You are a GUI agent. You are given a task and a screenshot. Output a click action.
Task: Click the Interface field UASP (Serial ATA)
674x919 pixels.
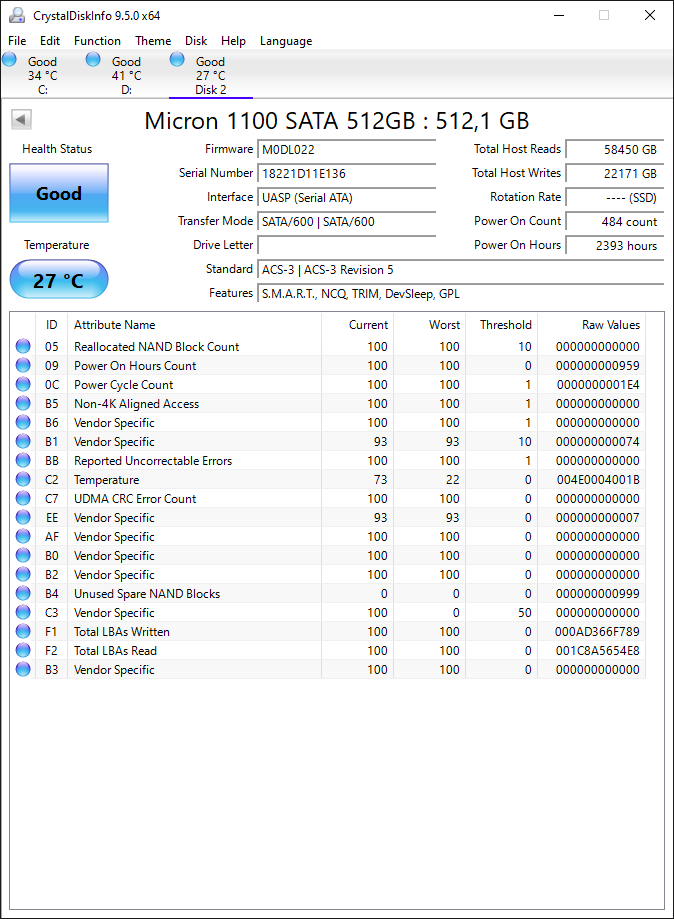pos(346,198)
